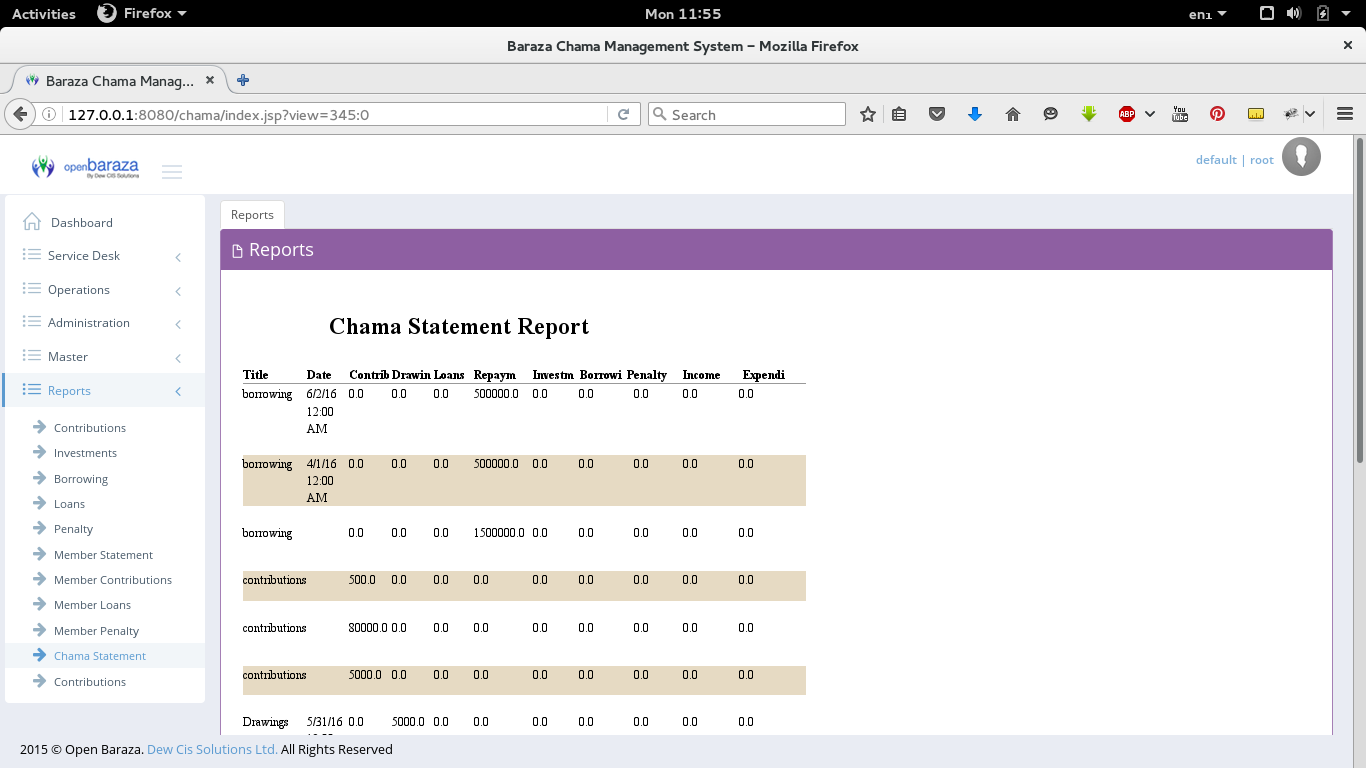Open the user avatar profile icon
Screen dimensions: 1366x768
click(1301, 157)
